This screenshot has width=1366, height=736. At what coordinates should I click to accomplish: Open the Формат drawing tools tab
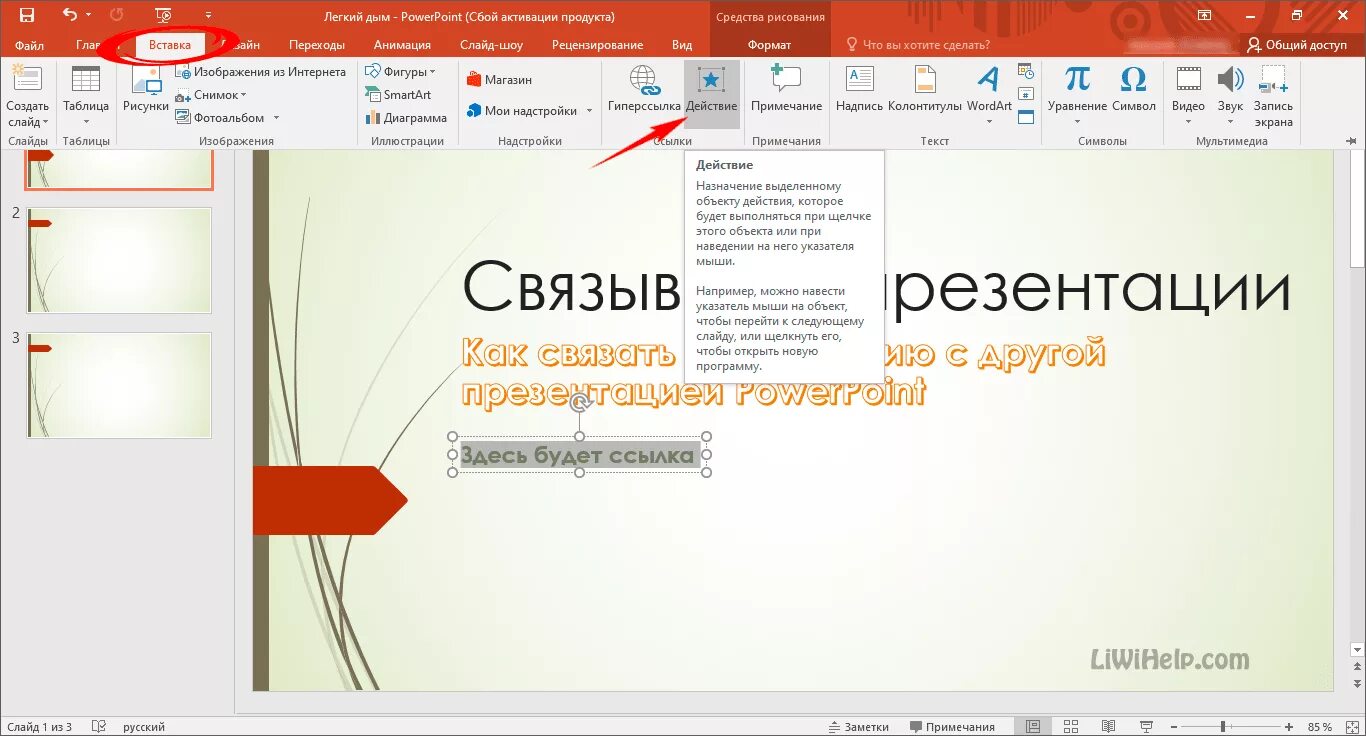pos(769,45)
